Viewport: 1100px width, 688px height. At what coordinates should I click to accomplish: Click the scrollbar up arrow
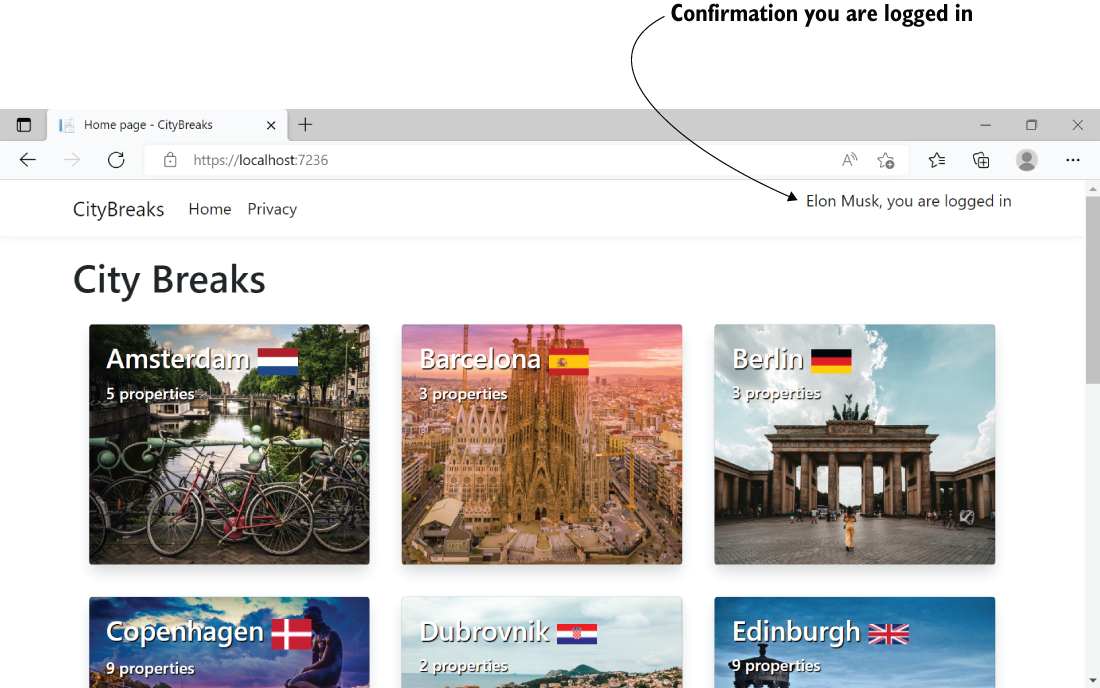tap(1092, 189)
